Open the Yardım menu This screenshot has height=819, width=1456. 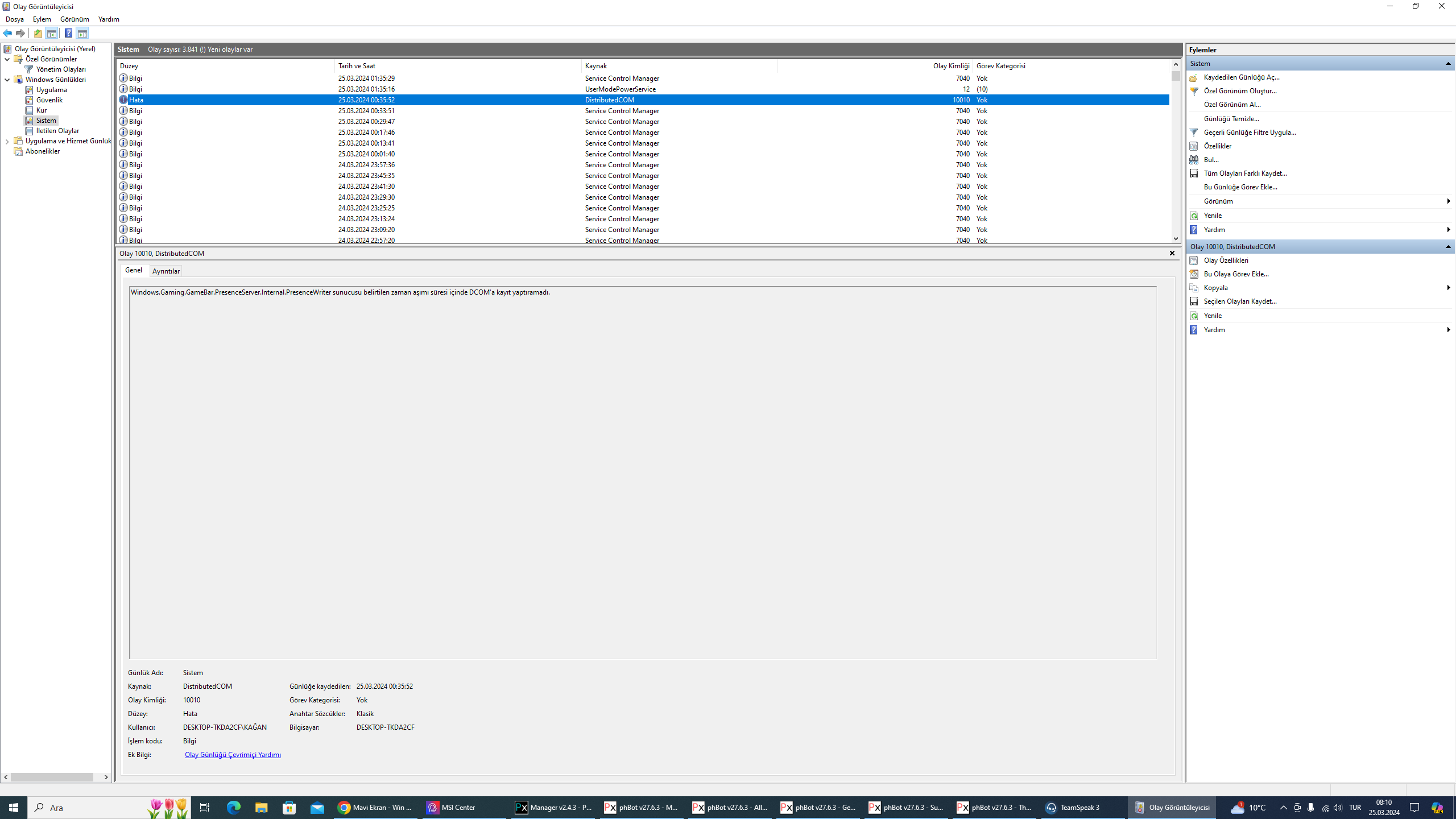click(109, 19)
